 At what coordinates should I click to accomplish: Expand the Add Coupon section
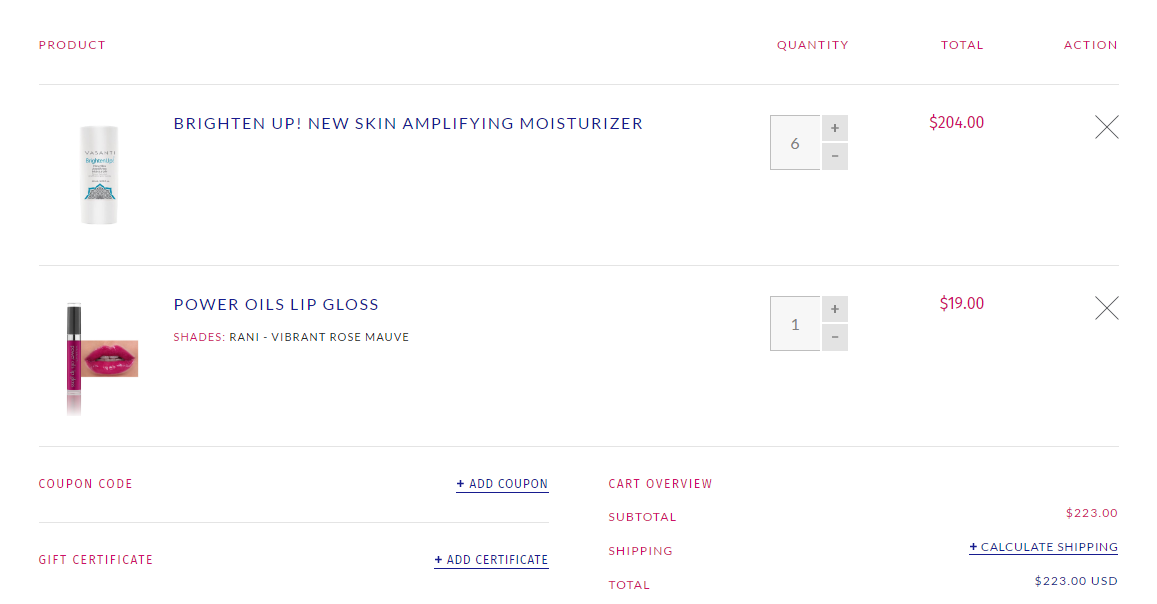click(x=502, y=484)
